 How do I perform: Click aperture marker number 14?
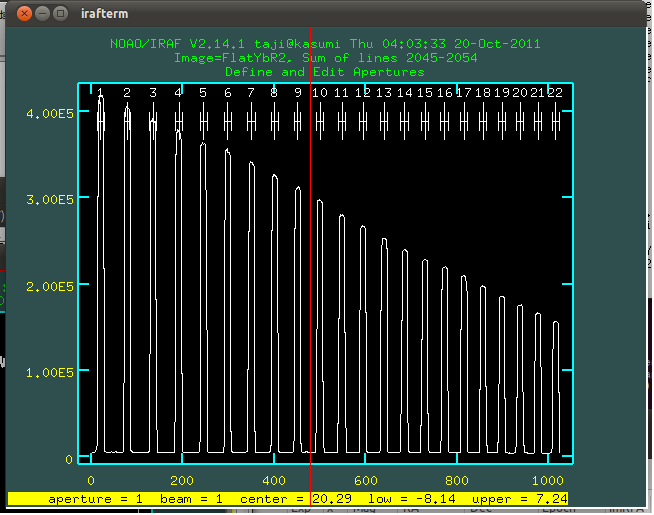[x=404, y=120]
